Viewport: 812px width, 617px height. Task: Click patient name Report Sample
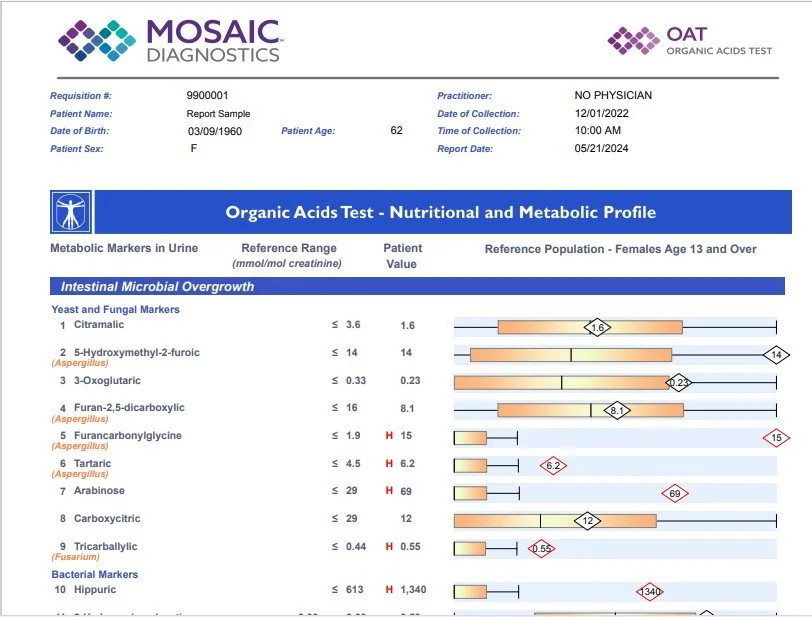pos(219,114)
